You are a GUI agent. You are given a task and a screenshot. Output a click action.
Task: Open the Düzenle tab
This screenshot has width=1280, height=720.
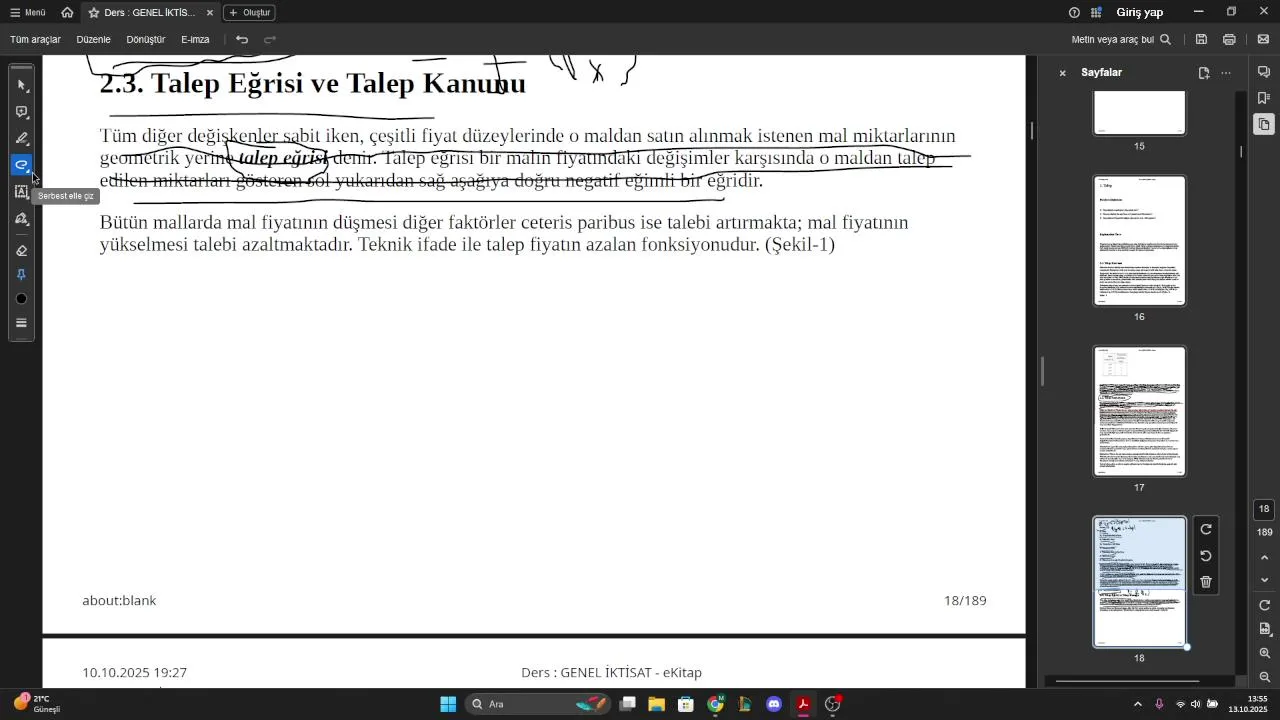point(94,40)
